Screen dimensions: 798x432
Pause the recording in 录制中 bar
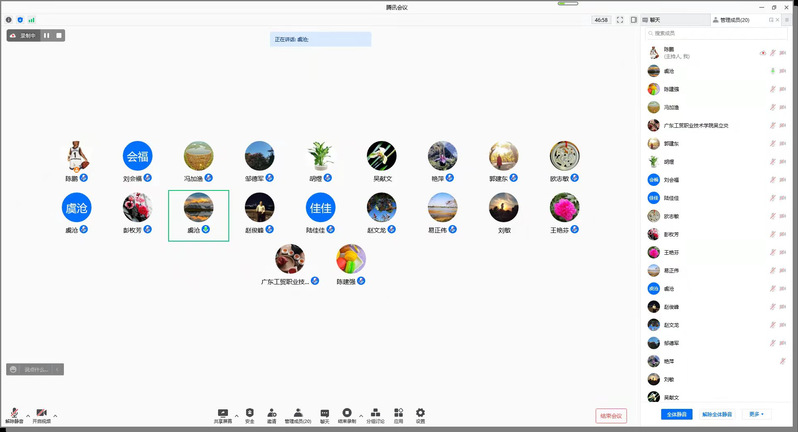pyautogui.click(x=46, y=35)
